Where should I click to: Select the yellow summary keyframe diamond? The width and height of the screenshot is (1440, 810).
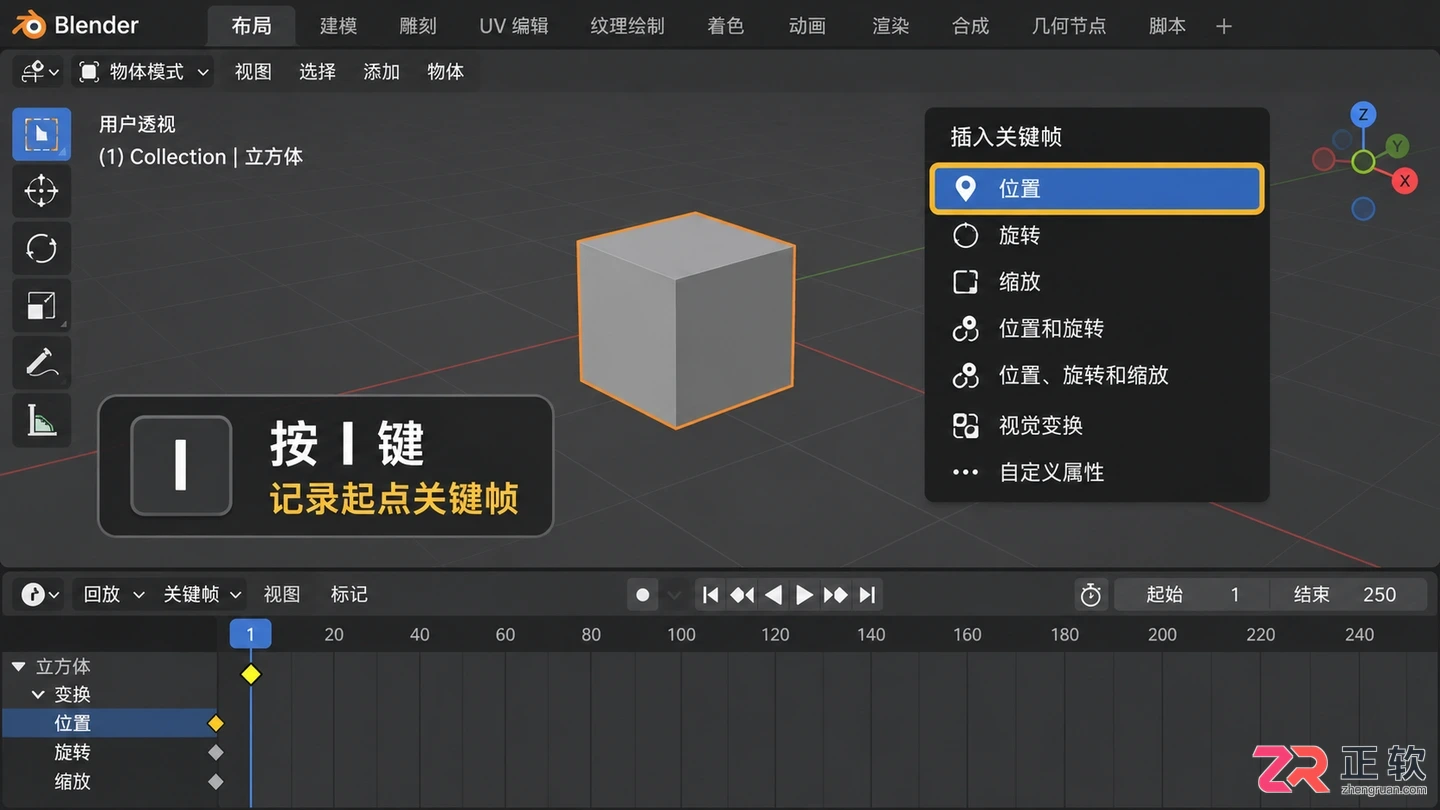tap(250, 674)
